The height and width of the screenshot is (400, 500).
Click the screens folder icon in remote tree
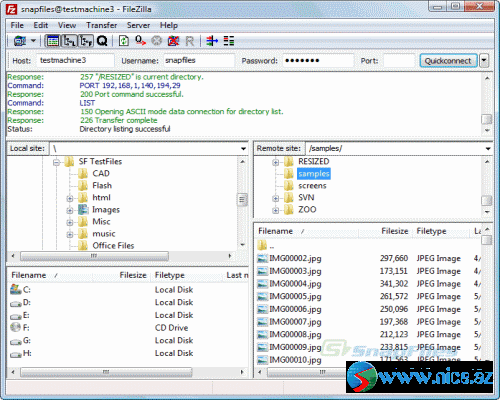pos(289,186)
